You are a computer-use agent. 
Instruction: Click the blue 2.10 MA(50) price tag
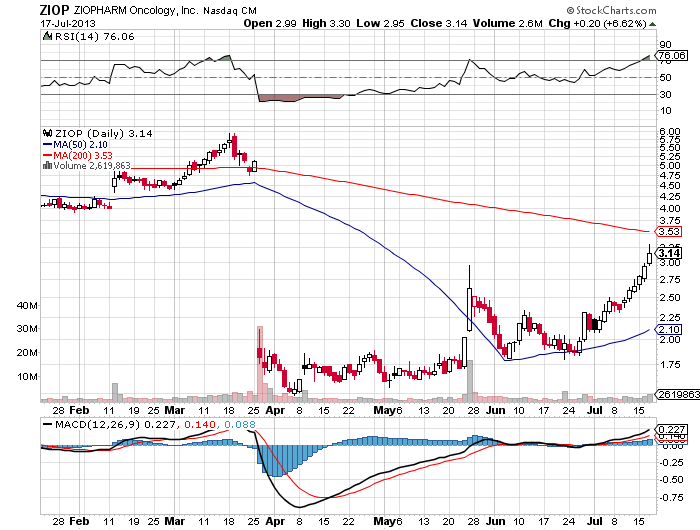point(669,330)
